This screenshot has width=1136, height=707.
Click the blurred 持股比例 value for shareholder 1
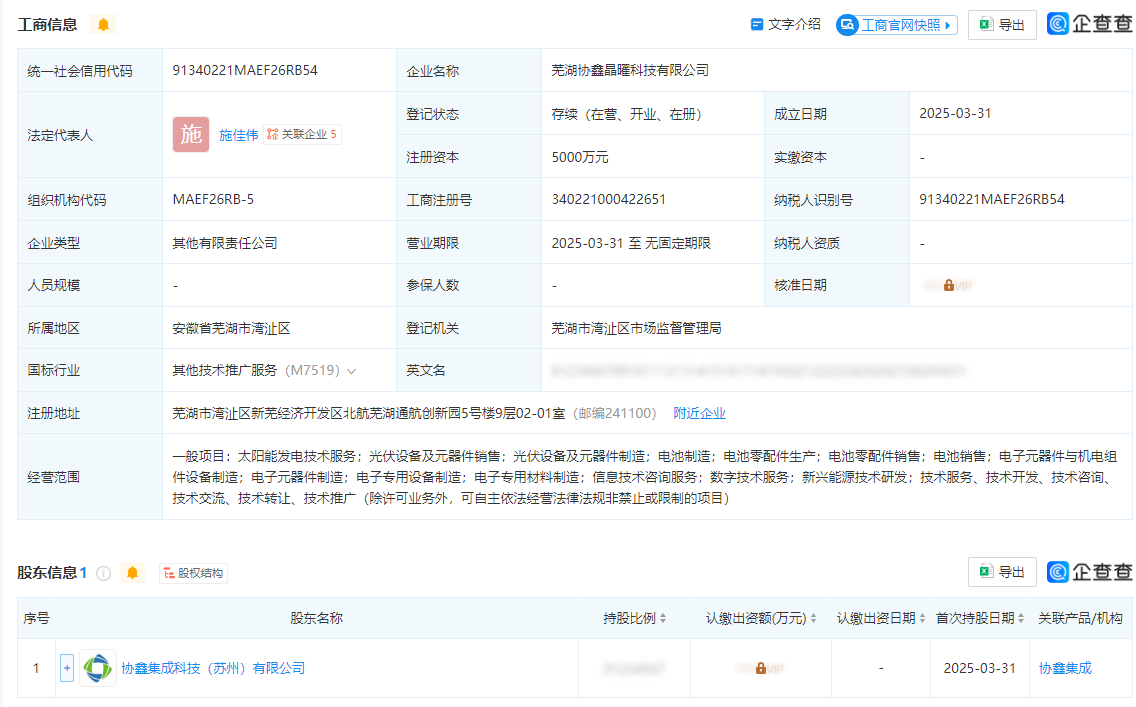coord(634,669)
